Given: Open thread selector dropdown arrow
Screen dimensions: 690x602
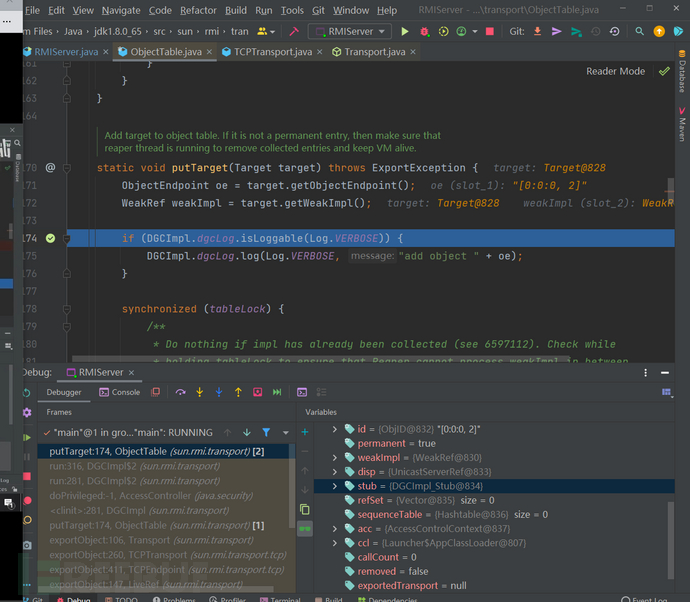Looking at the screenshot, I should coord(286,433).
